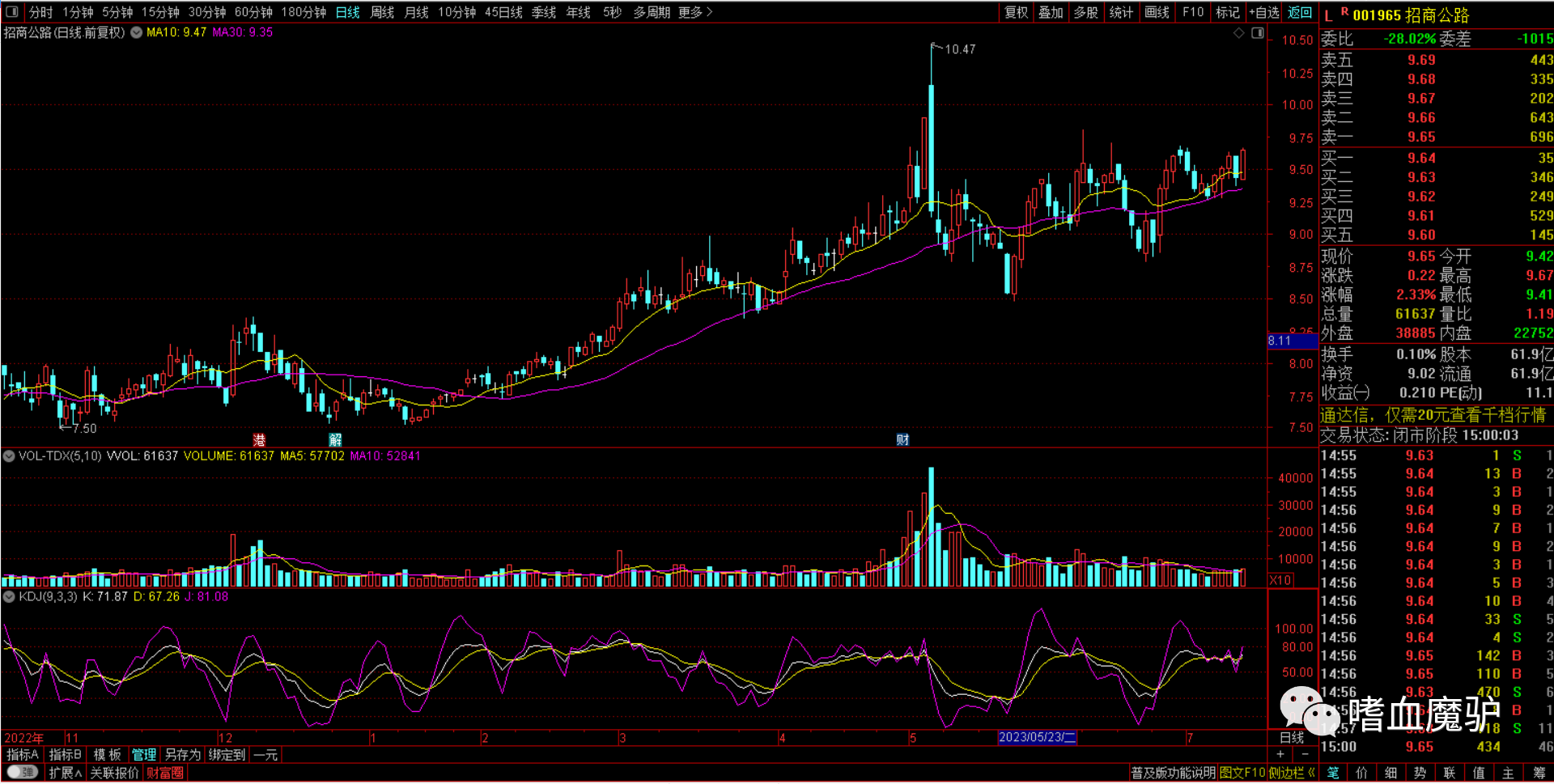The height and width of the screenshot is (784, 1554).
Task: Select the 45日线 period tab
Action: (503, 12)
